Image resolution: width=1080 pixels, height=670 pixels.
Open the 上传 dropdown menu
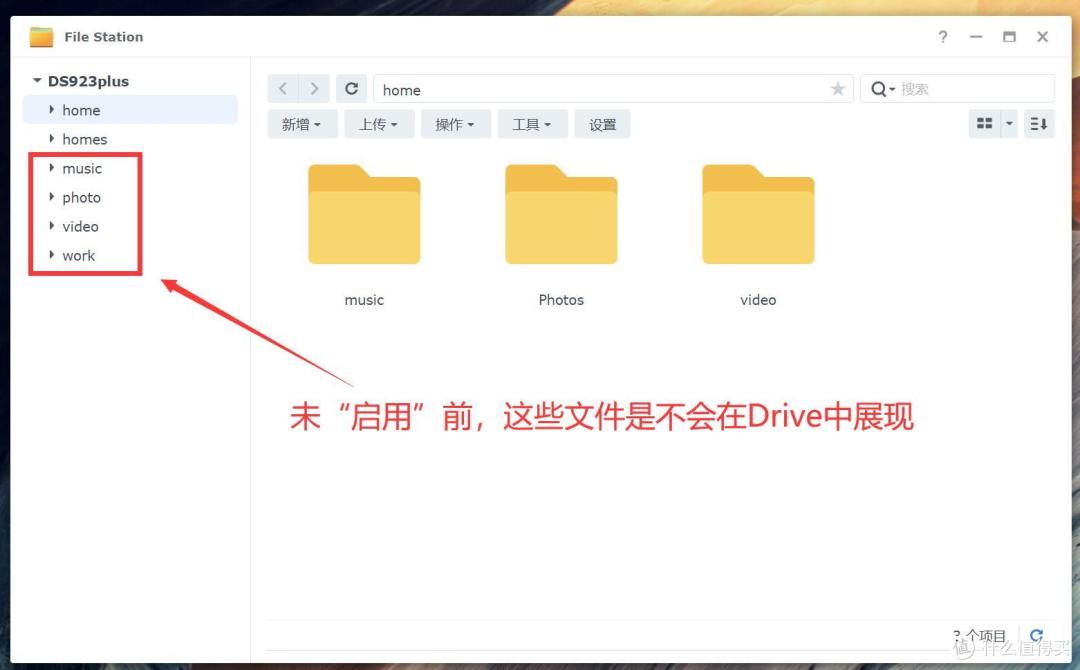point(378,124)
